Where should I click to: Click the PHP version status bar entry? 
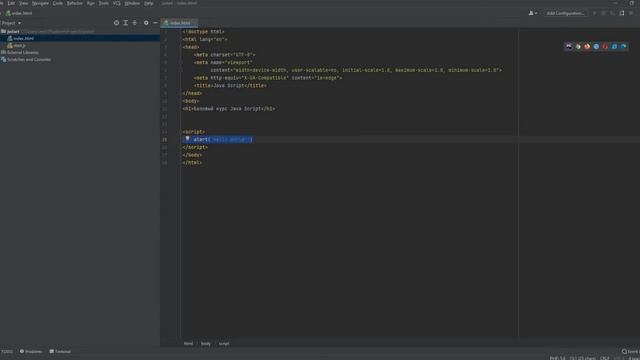557,358
